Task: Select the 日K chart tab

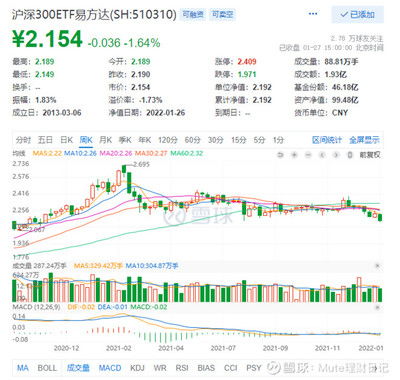Action: [66, 140]
